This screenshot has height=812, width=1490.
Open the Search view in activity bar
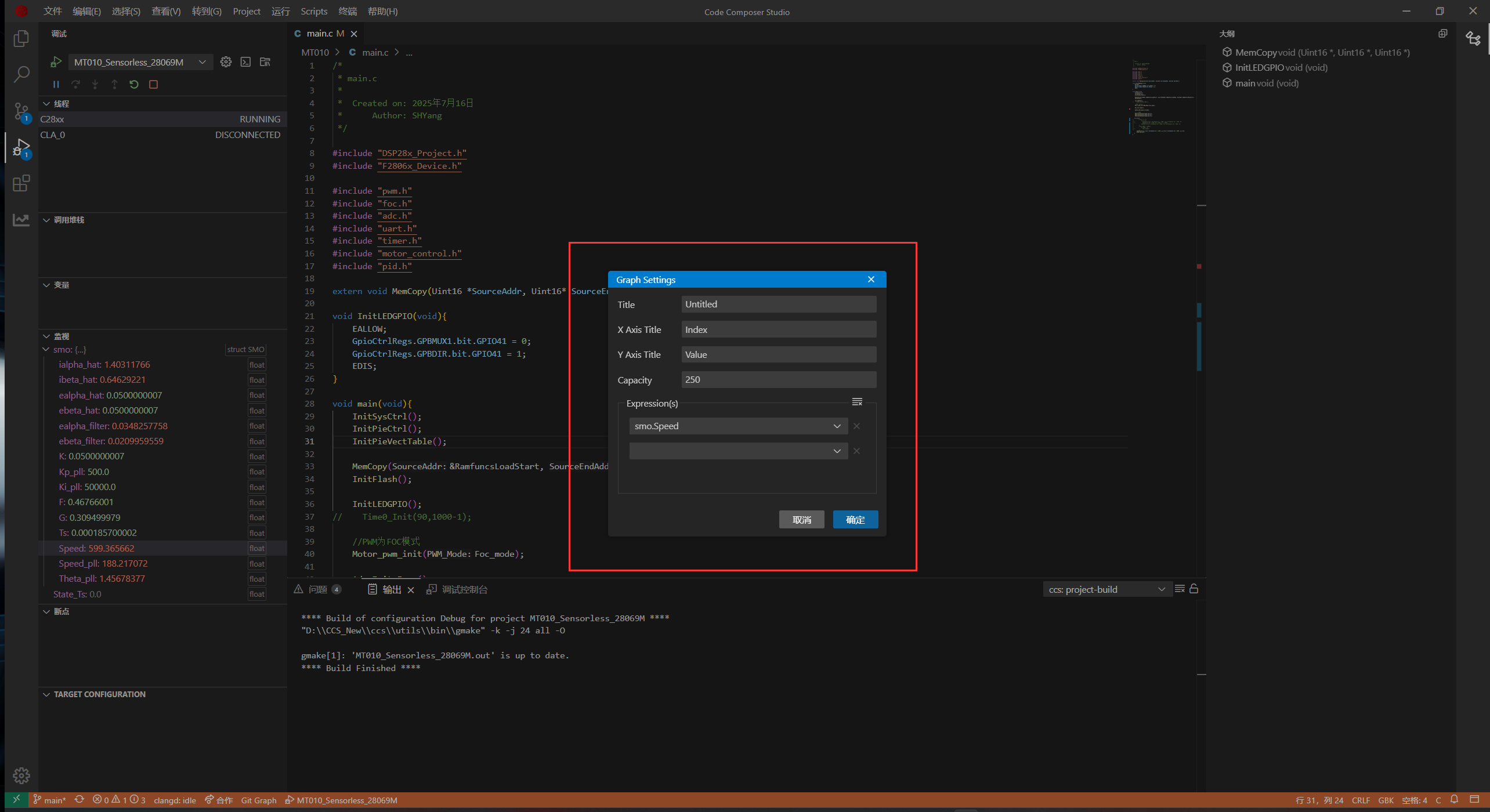[x=21, y=74]
